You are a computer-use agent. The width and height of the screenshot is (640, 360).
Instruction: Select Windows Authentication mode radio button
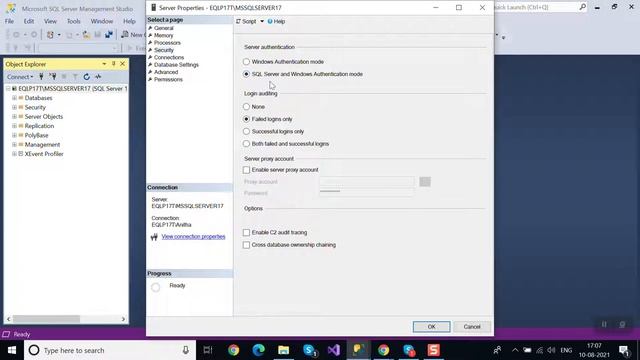point(246,62)
